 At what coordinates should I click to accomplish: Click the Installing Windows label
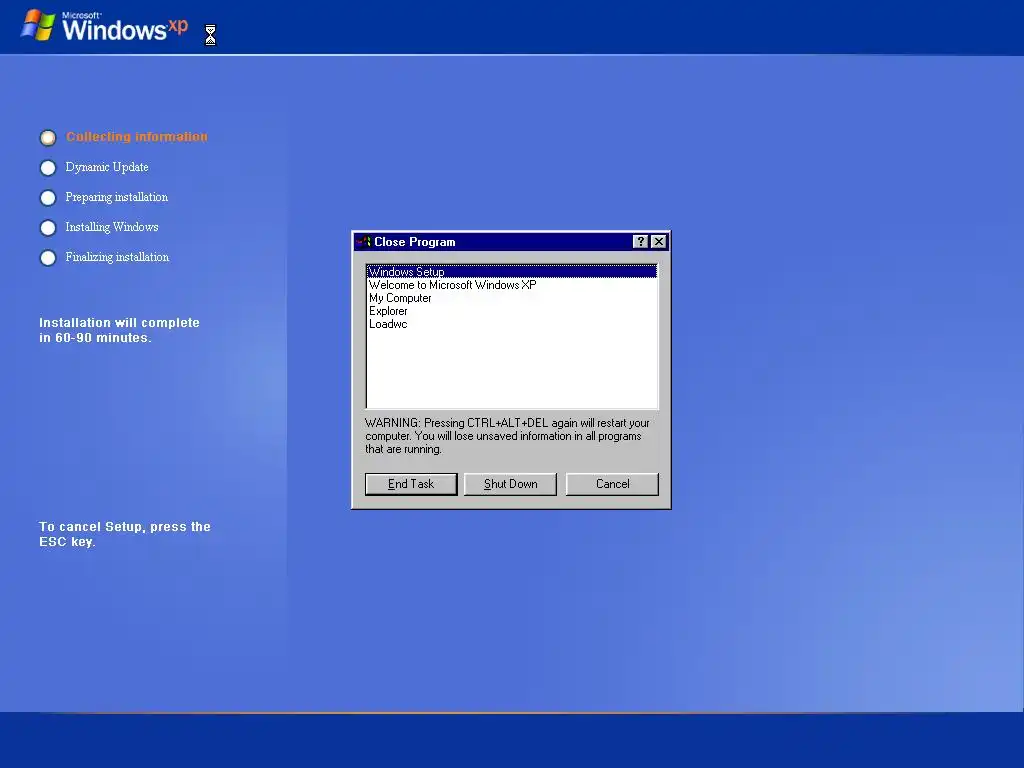[x=112, y=227]
